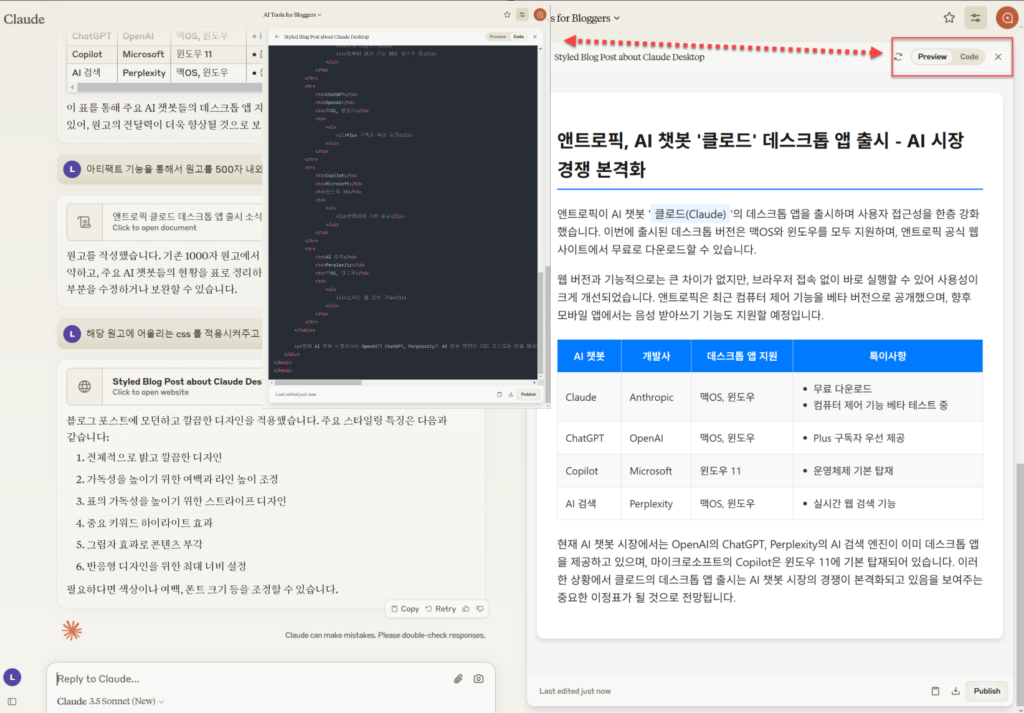Open the orange profile icon at top right
1024x713 pixels.
pos(1006,18)
